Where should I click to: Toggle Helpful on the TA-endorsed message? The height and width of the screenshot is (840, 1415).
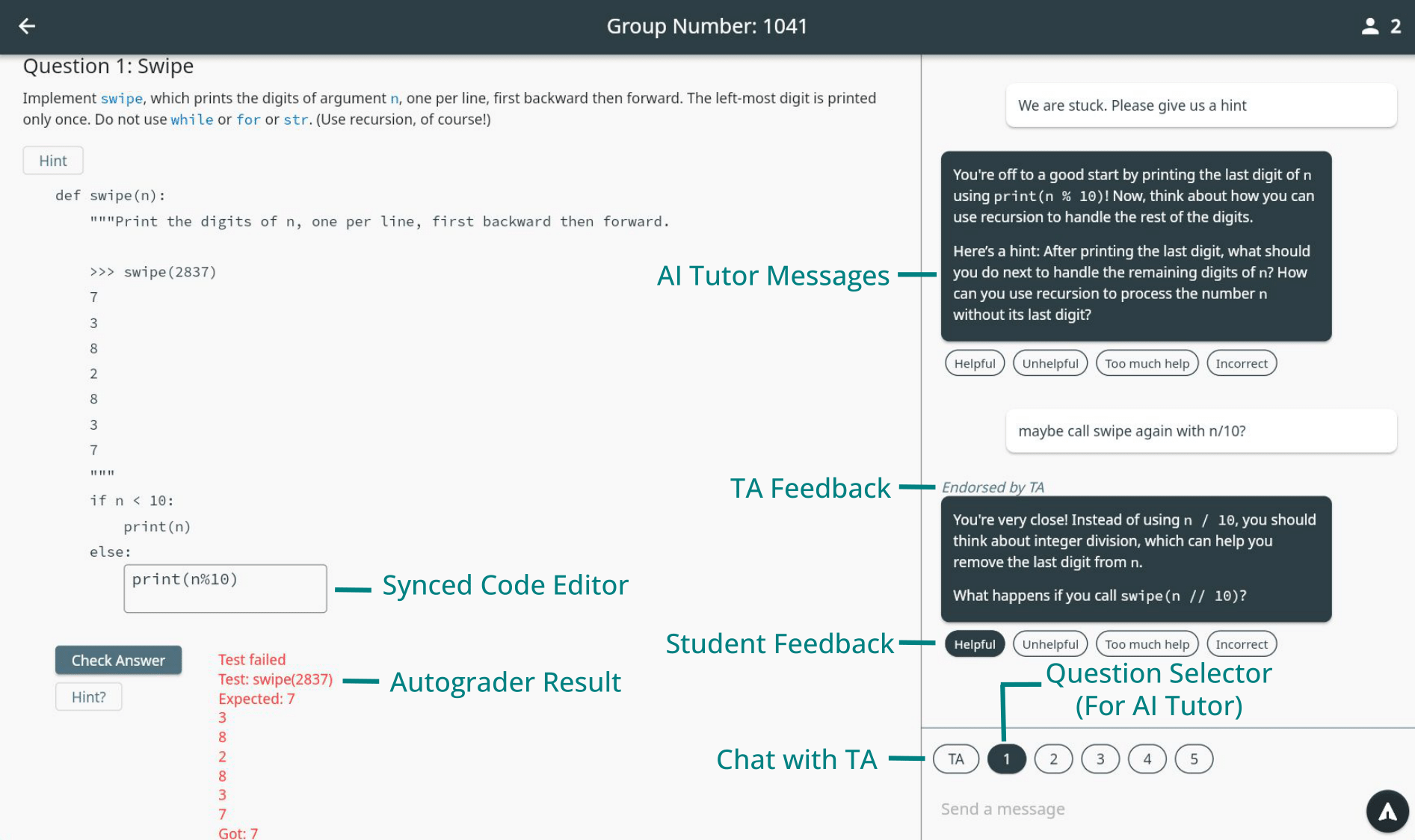coord(975,644)
